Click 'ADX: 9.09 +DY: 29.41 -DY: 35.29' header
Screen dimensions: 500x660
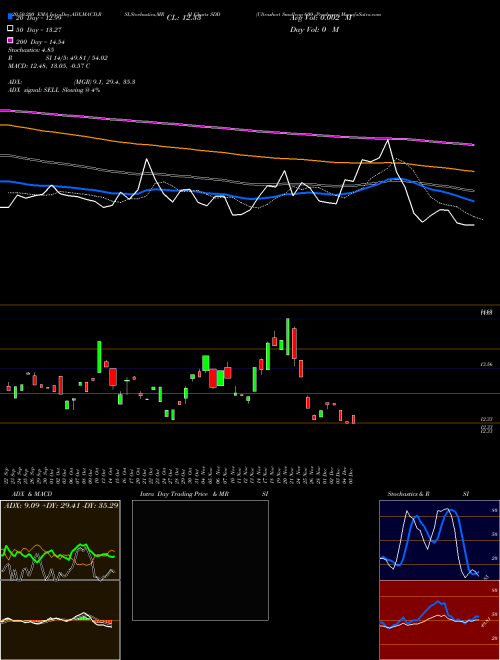tap(61, 505)
